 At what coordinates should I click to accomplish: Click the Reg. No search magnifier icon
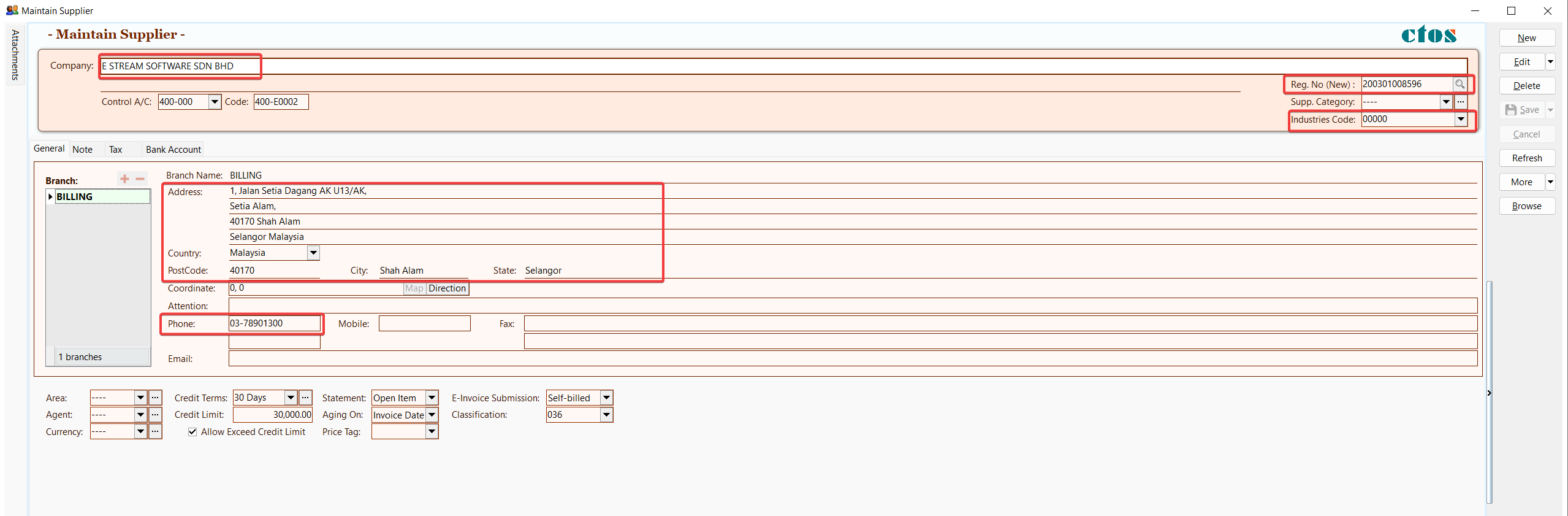(1460, 84)
